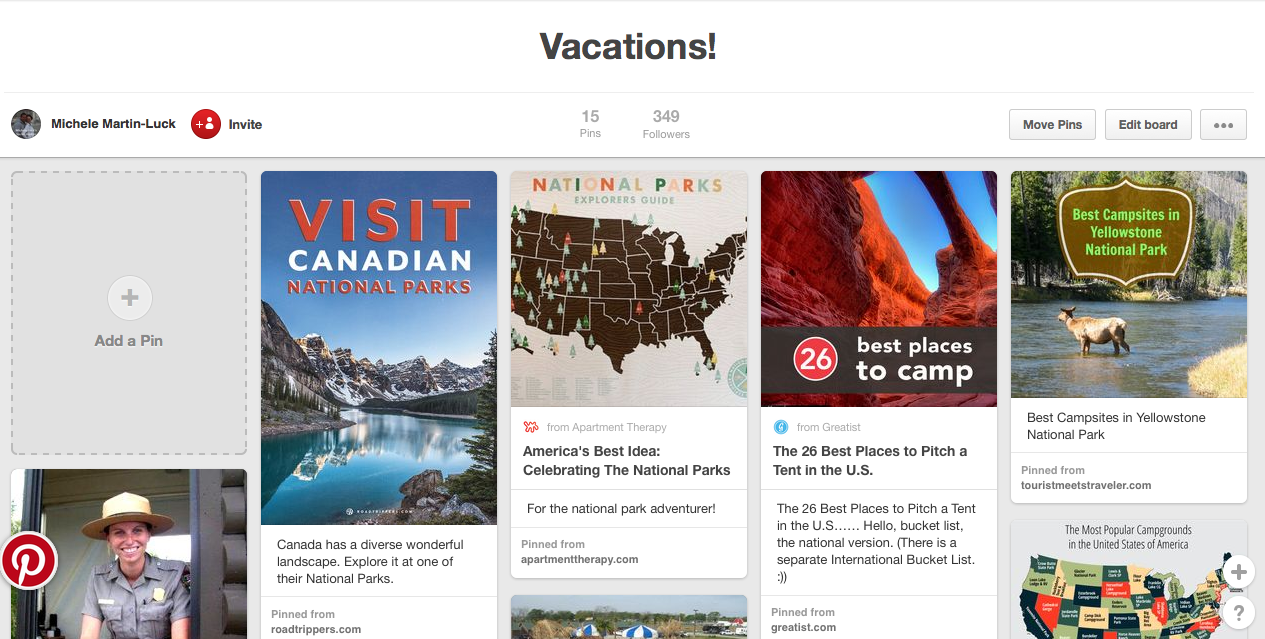Open the National Parks Explorers Guide map pin

[x=629, y=289]
